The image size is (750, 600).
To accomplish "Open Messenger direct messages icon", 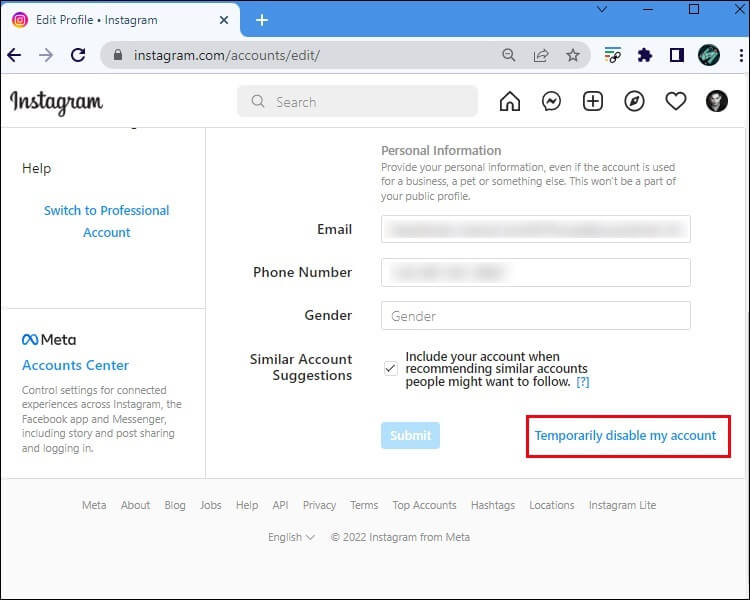I will click(551, 101).
